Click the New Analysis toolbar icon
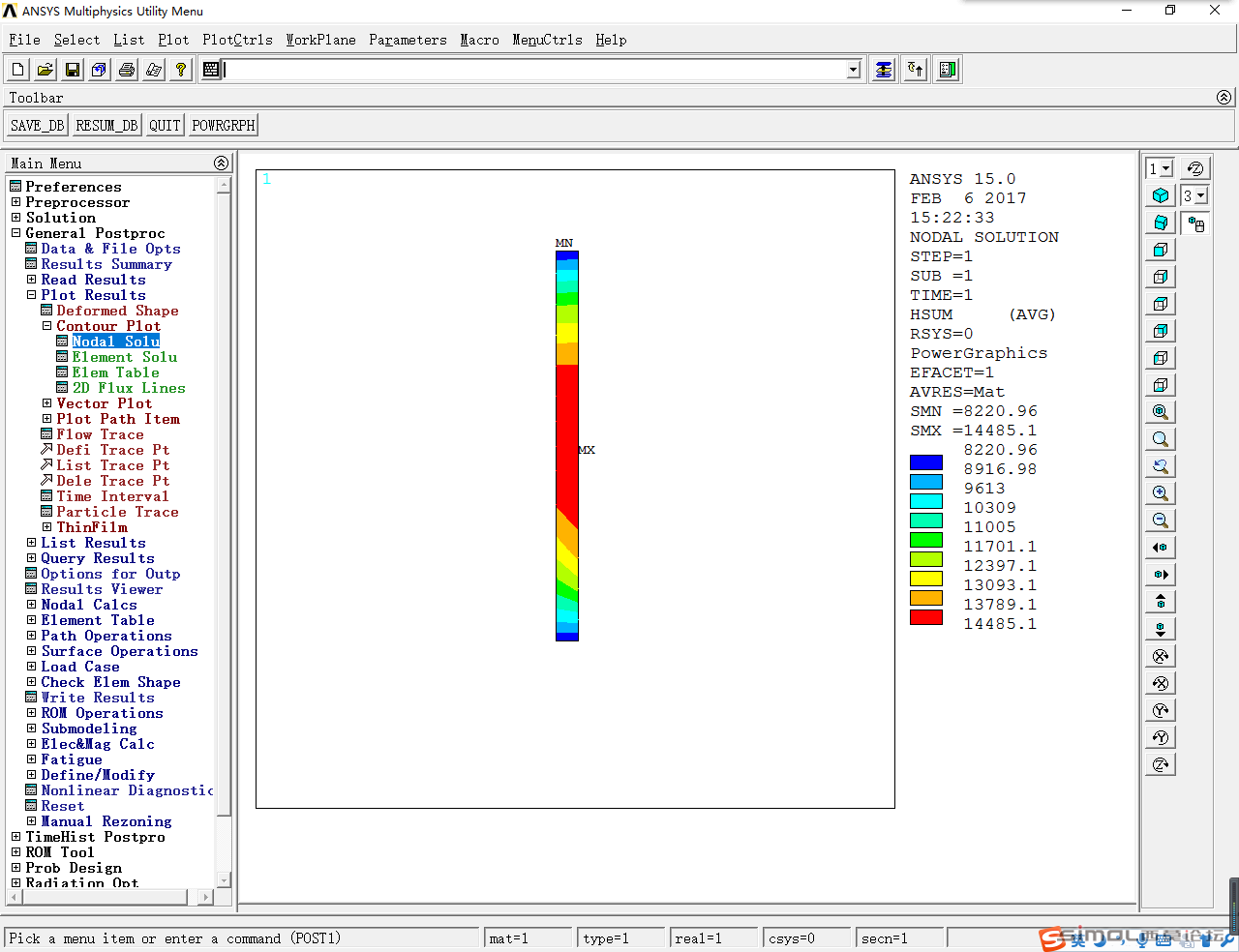The height and width of the screenshot is (952, 1239). coord(18,70)
